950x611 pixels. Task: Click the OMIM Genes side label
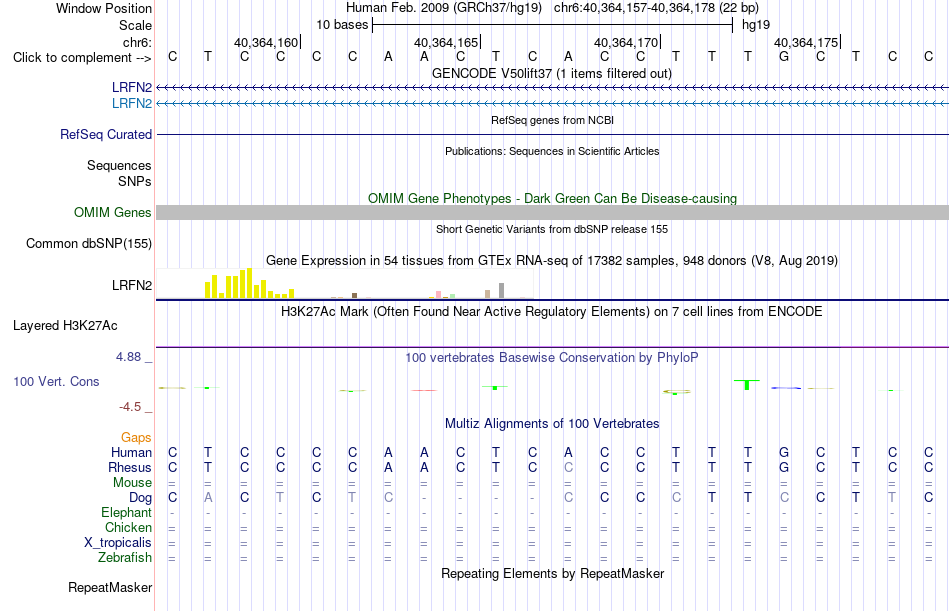(x=112, y=212)
